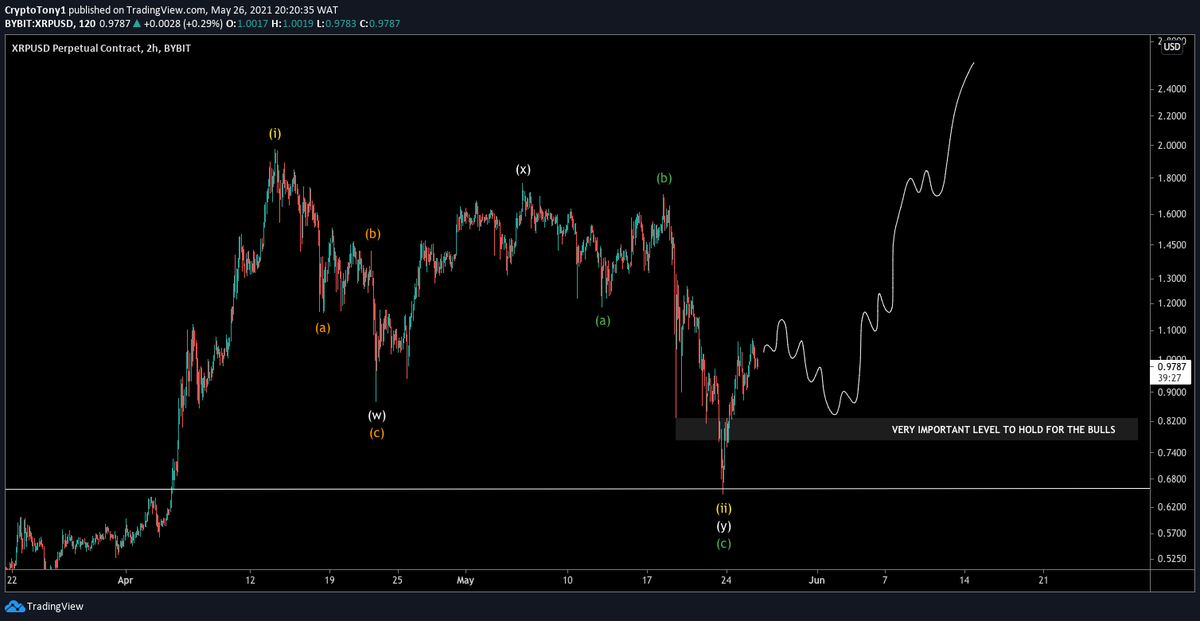
Task: Click the 1.4500 price axis label
Action: pyautogui.click(x=1173, y=245)
